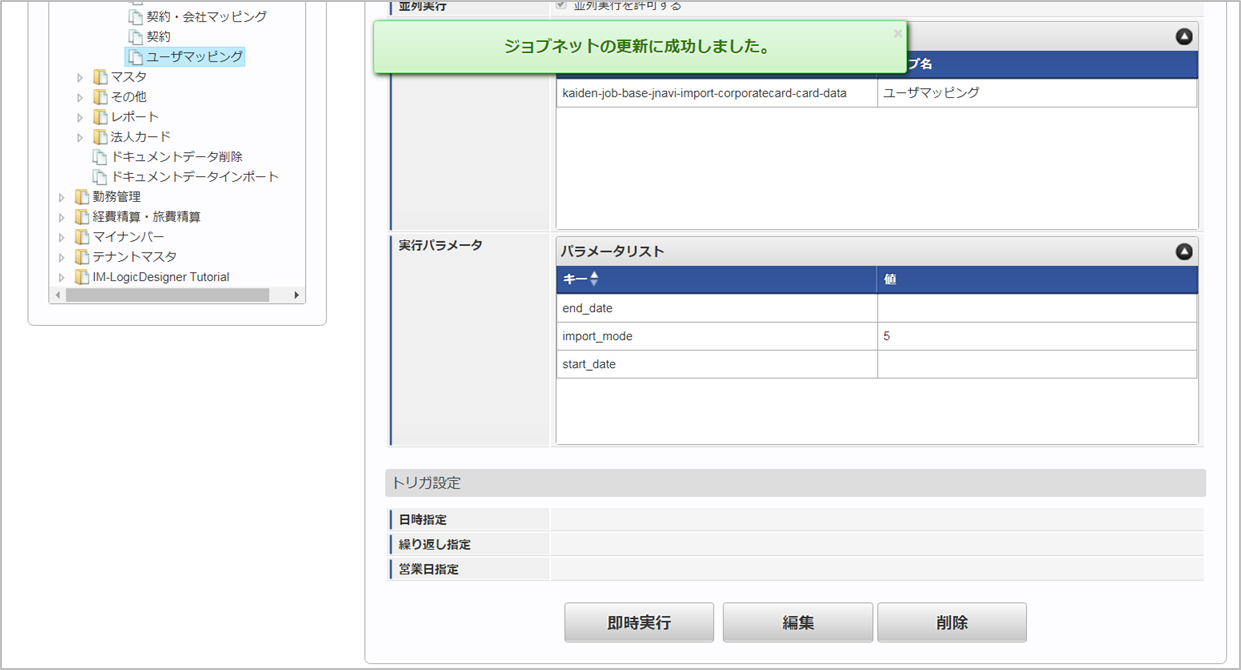Click the ユーザマッピング job name cell
This screenshot has width=1241, height=670.
[1037, 93]
